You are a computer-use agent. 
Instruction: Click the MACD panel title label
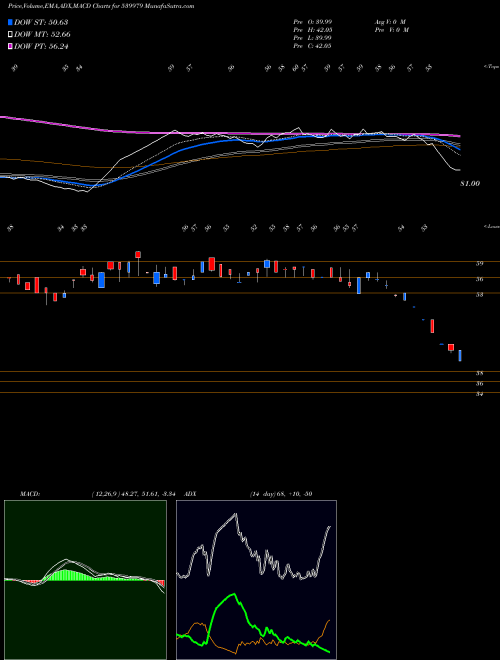tap(30, 494)
